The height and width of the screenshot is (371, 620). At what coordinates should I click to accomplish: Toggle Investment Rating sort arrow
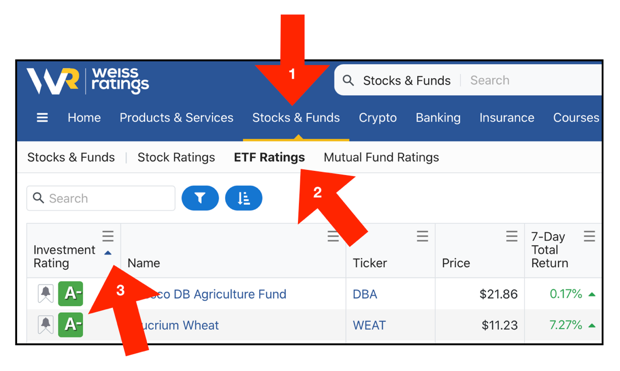pos(108,253)
